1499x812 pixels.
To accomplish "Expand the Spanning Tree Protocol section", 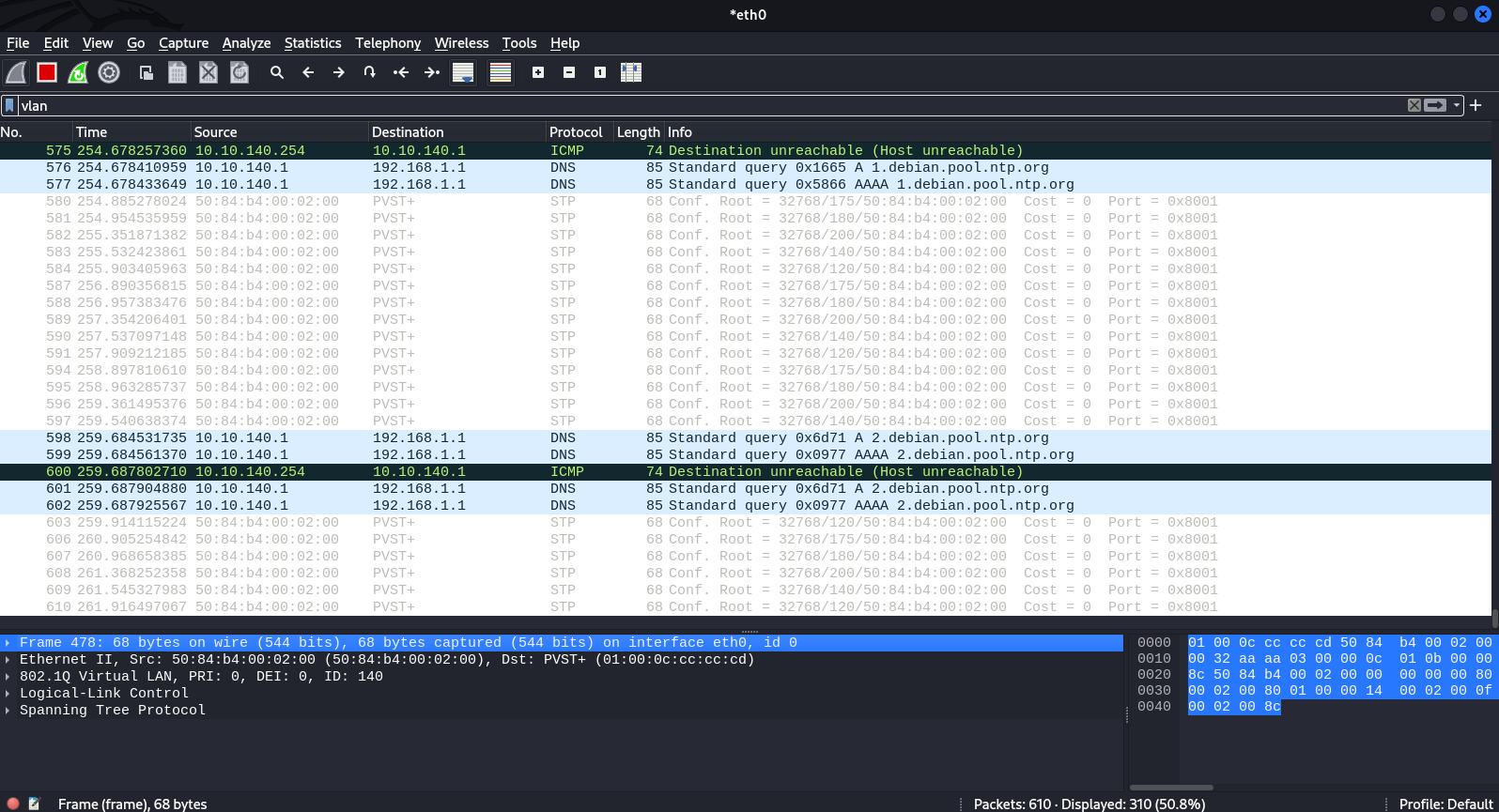I will pyautogui.click(x=8, y=711).
